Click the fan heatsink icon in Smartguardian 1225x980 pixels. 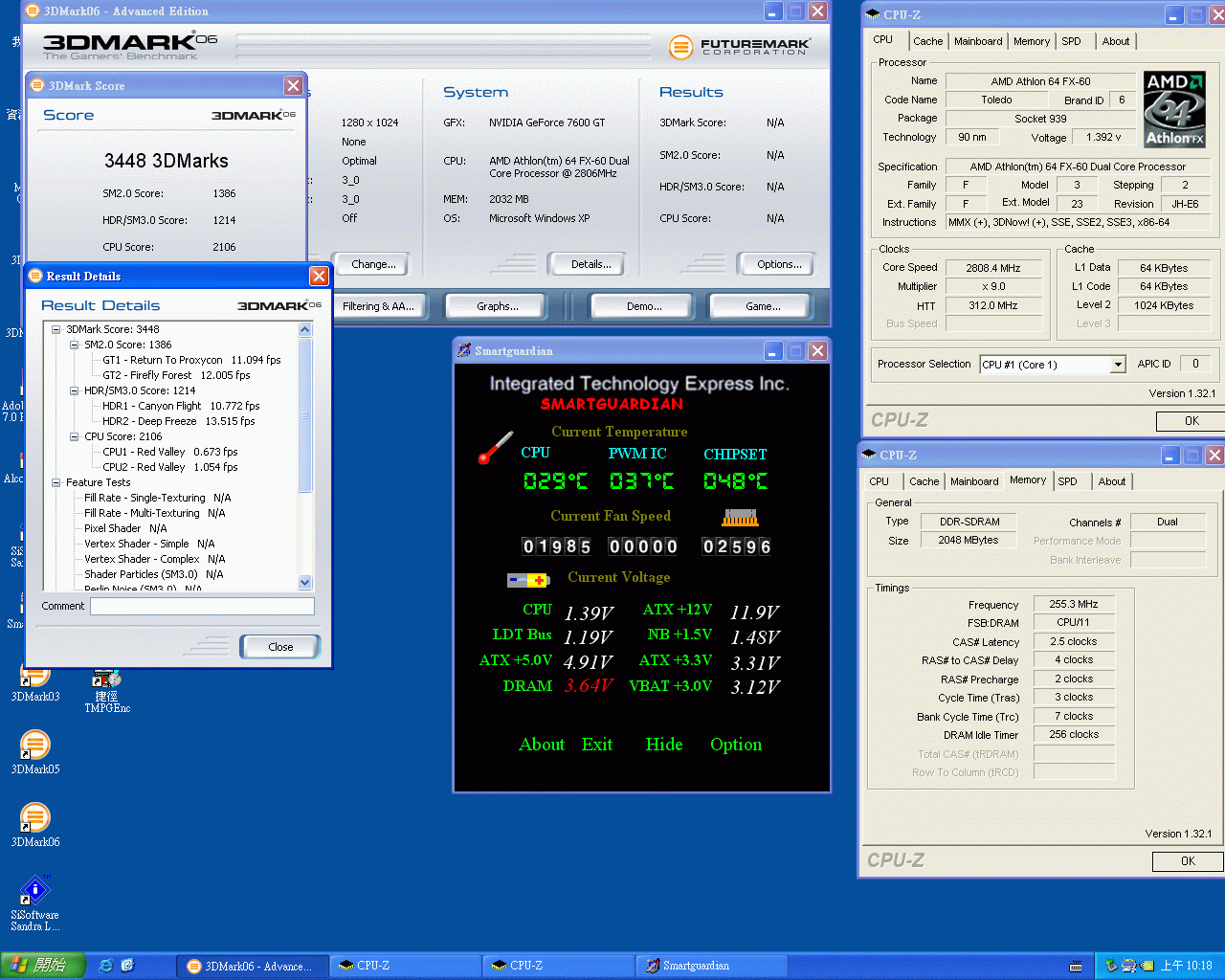tap(740, 518)
